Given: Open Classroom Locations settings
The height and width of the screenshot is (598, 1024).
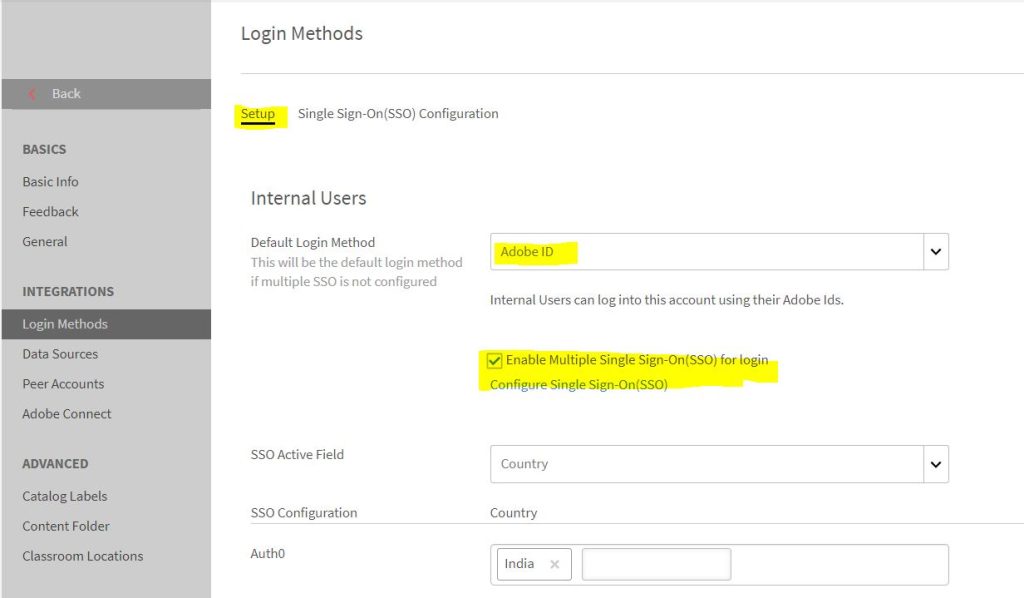Looking at the screenshot, I should (82, 556).
